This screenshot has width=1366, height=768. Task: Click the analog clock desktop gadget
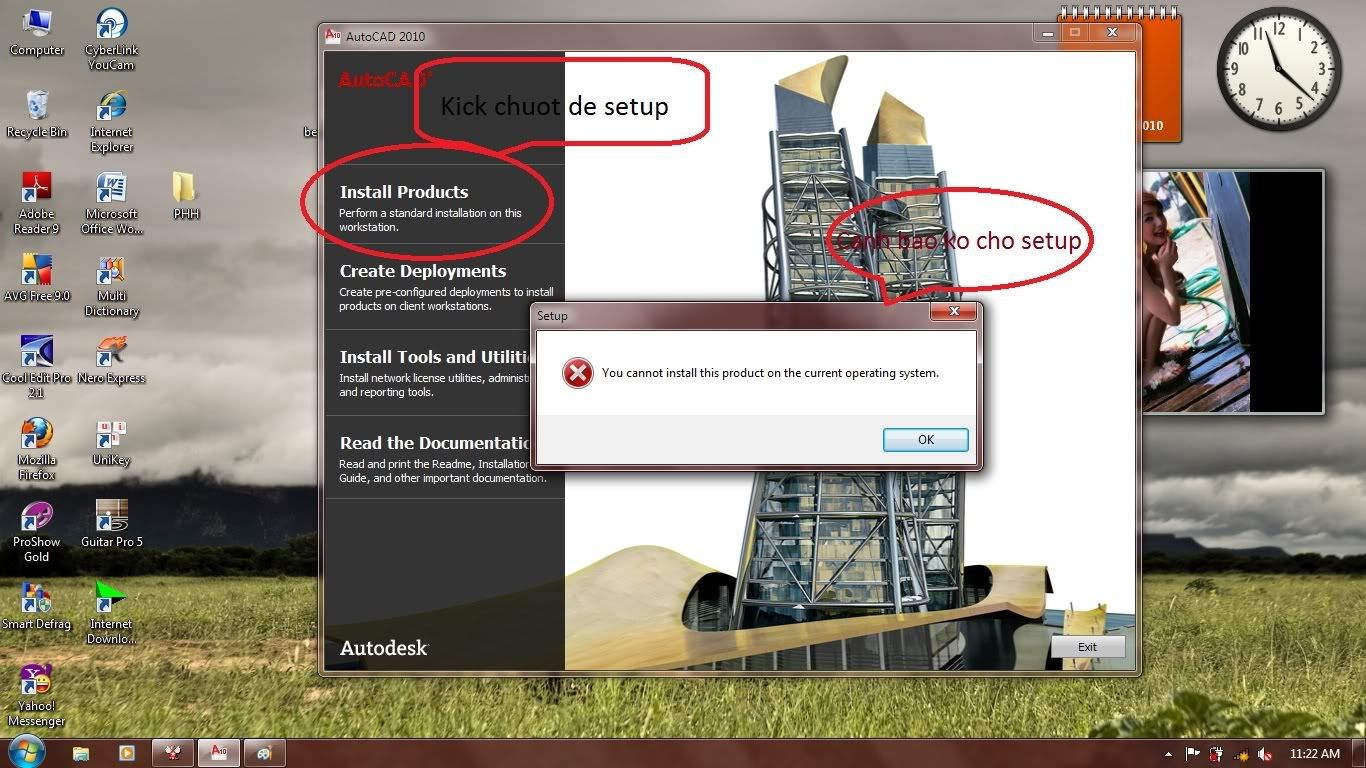[1278, 69]
